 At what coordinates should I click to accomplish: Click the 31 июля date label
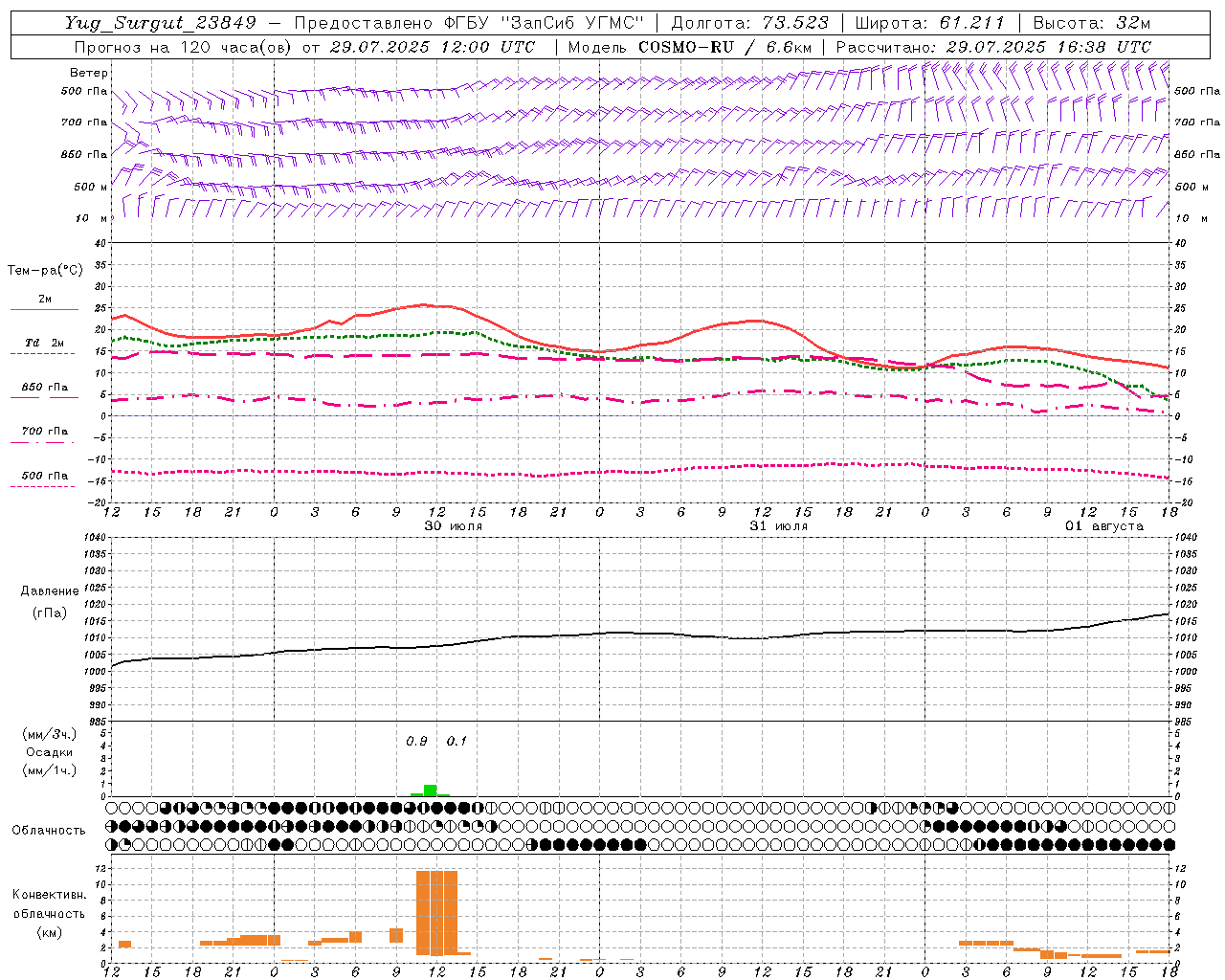tap(779, 526)
